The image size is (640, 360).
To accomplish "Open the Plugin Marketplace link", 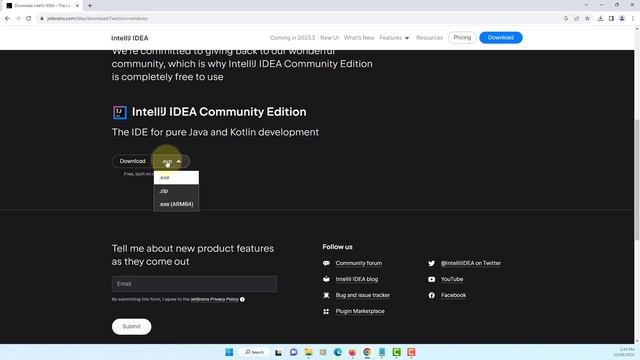I will tap(360, 311).
